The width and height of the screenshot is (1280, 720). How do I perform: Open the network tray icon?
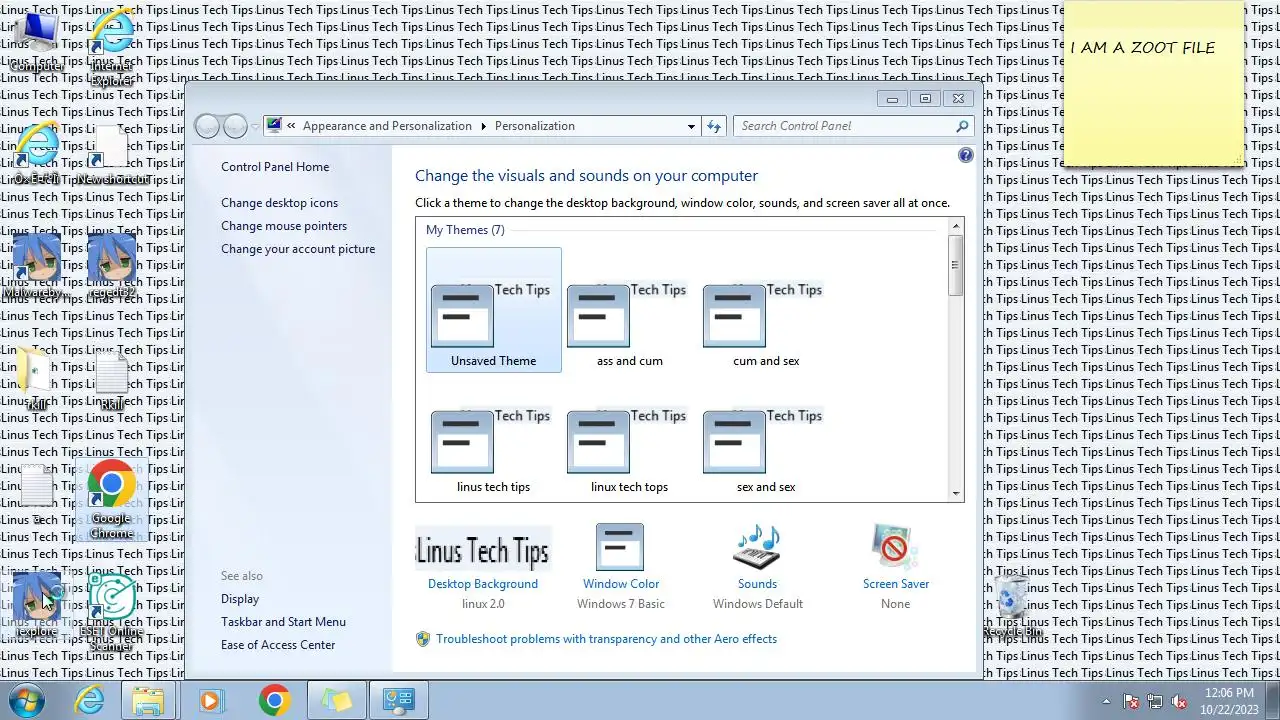coord(1155,701)
